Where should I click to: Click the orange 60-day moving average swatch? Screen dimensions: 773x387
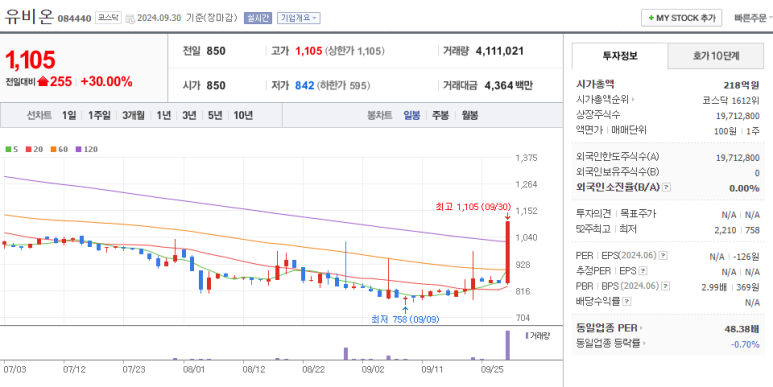coord(53,149)
